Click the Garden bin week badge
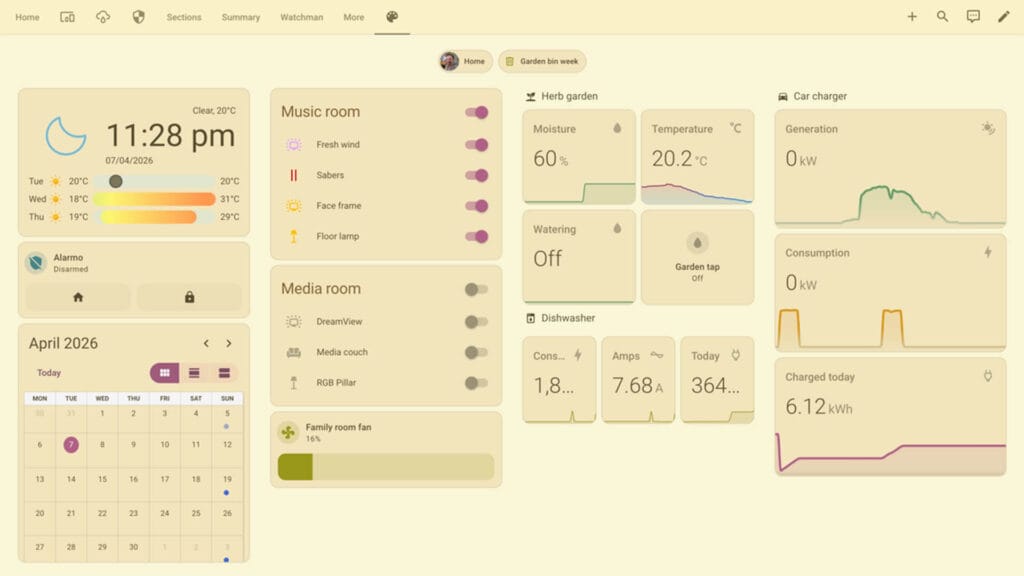 tap(542, 61)
